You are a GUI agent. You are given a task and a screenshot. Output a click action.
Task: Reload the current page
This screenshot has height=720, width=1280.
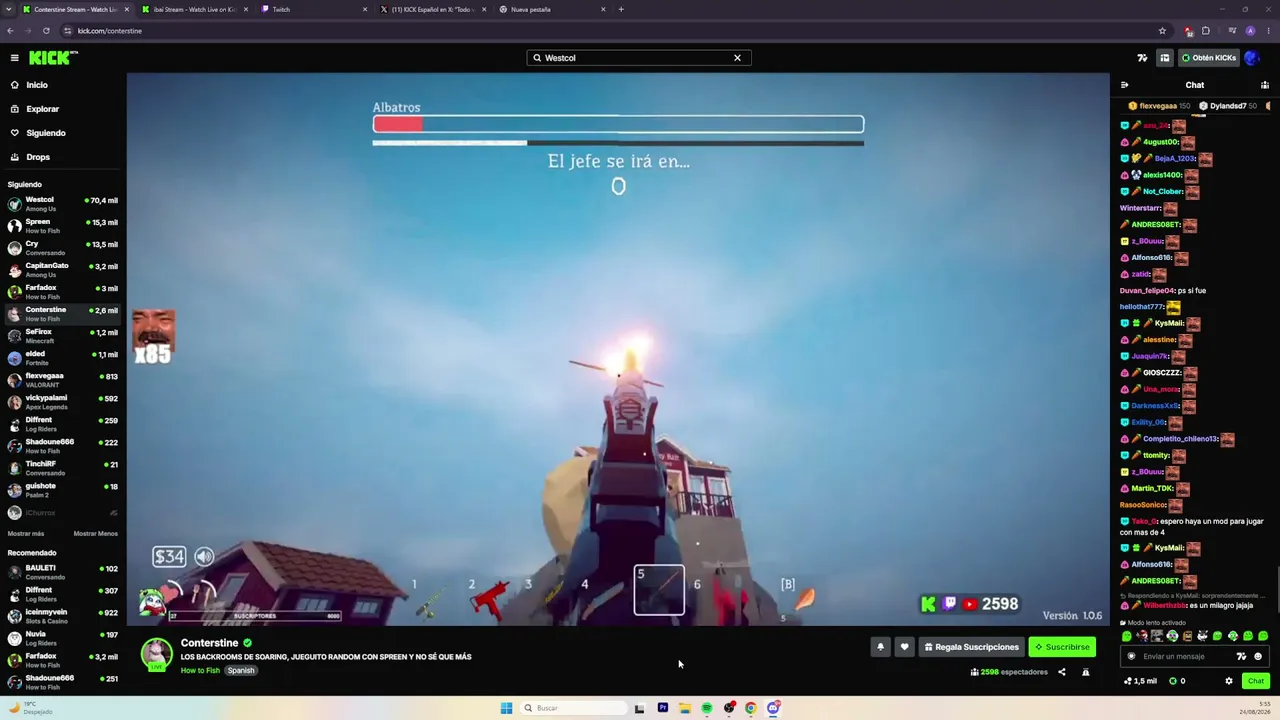click(46, 31)
